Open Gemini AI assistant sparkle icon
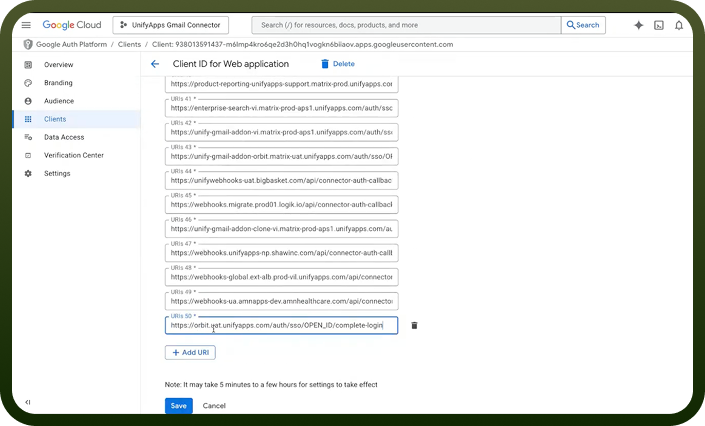Screen dimensions: 705x426 click(x=638, y=25)
